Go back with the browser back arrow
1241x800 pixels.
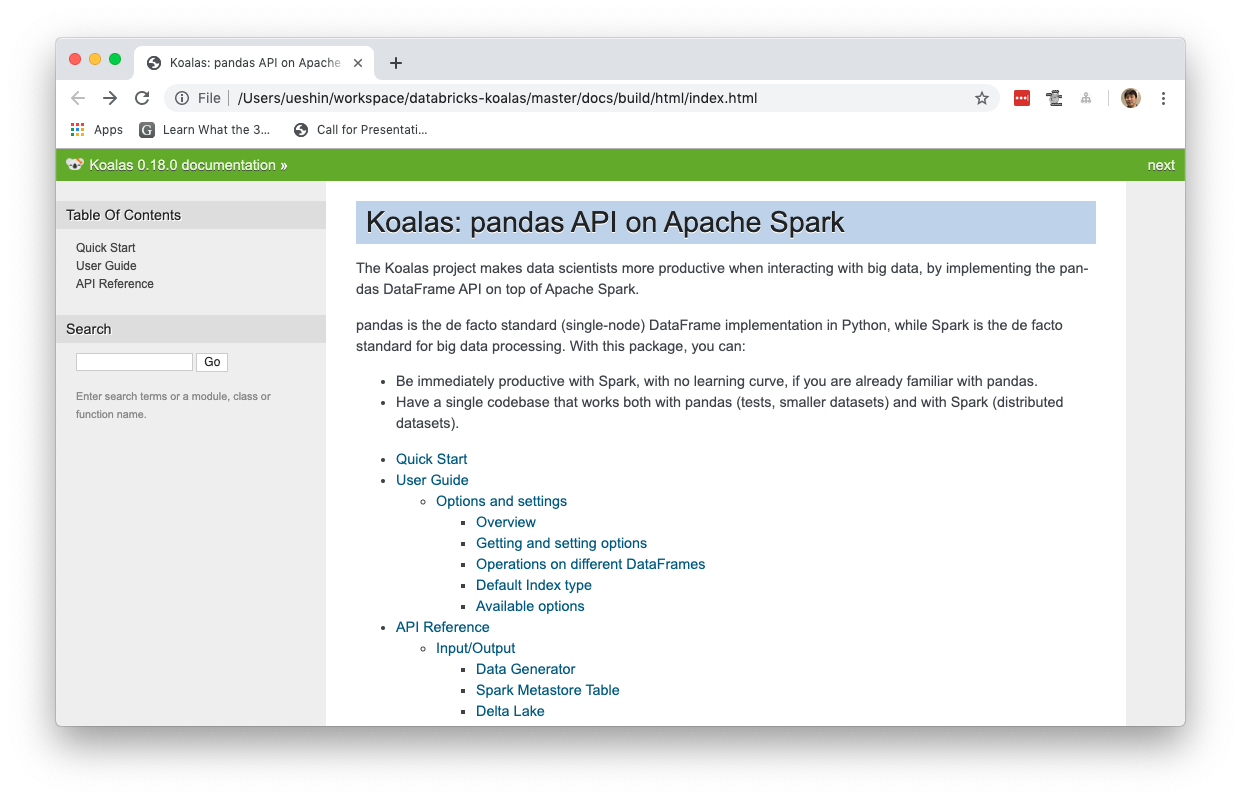pos(78,98)
